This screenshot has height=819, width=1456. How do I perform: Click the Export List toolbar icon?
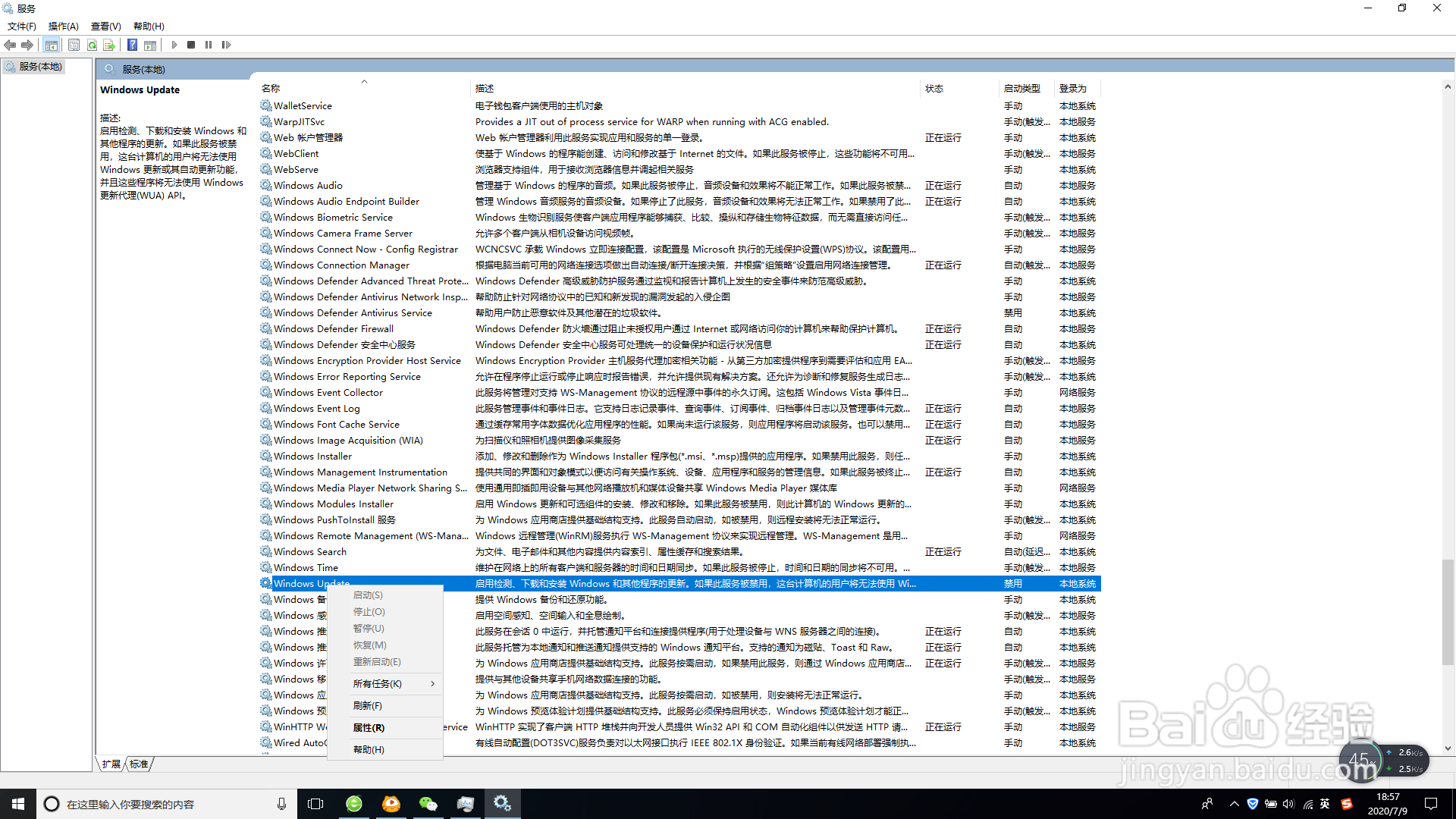point(109,45)
